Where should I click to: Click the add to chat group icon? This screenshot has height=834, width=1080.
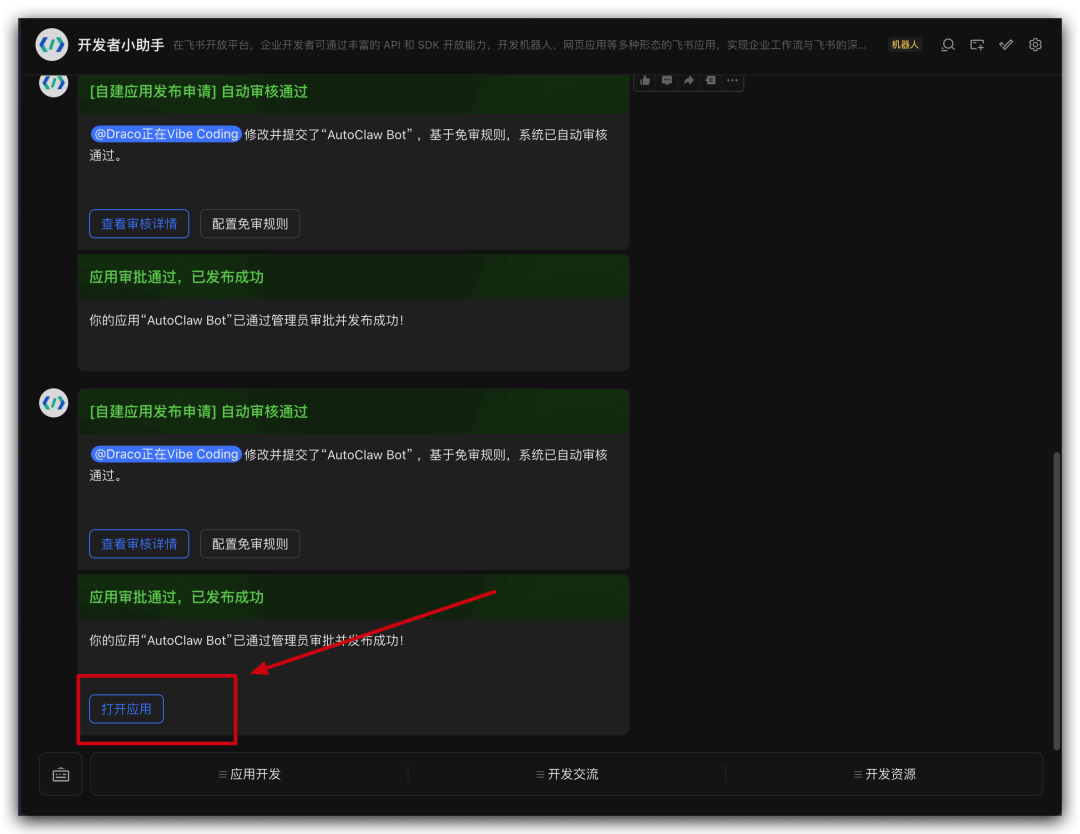click(x=977, y=45)
